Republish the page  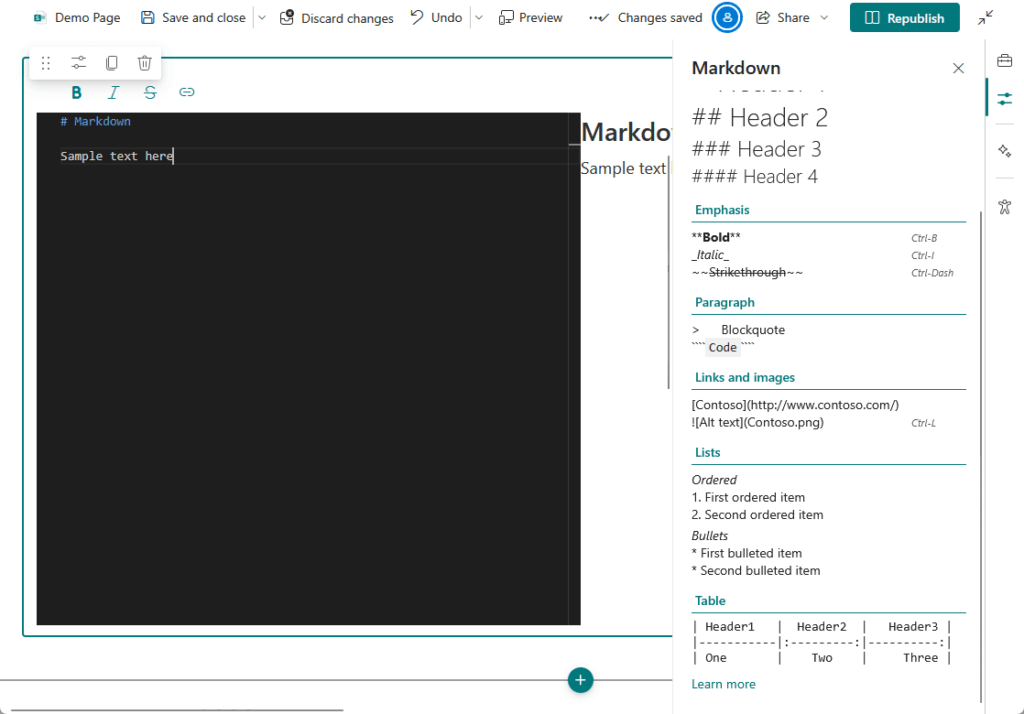coord(904,18)
